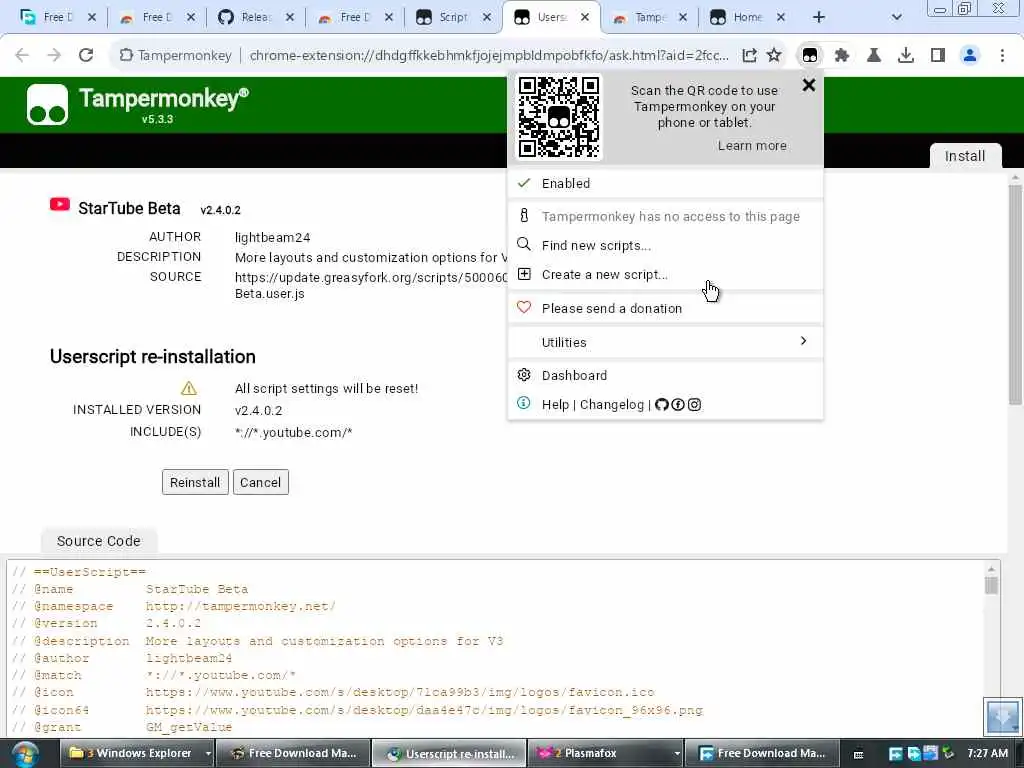Click the Windows Start button
The height and width of the screenshot is (768, 1024).
(24, 754)
